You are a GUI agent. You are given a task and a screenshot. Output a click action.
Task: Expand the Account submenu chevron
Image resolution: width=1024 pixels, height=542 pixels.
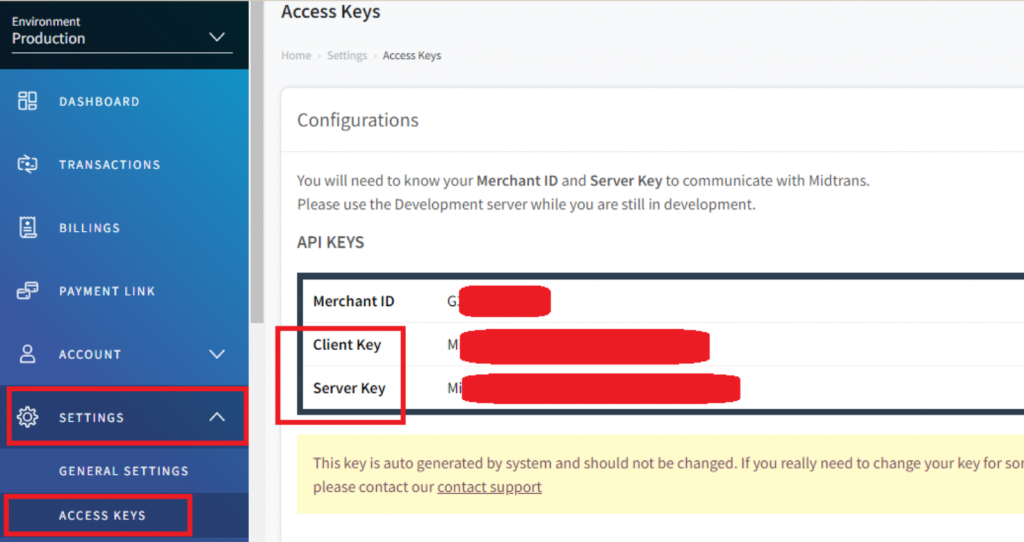tap(216, 354)
